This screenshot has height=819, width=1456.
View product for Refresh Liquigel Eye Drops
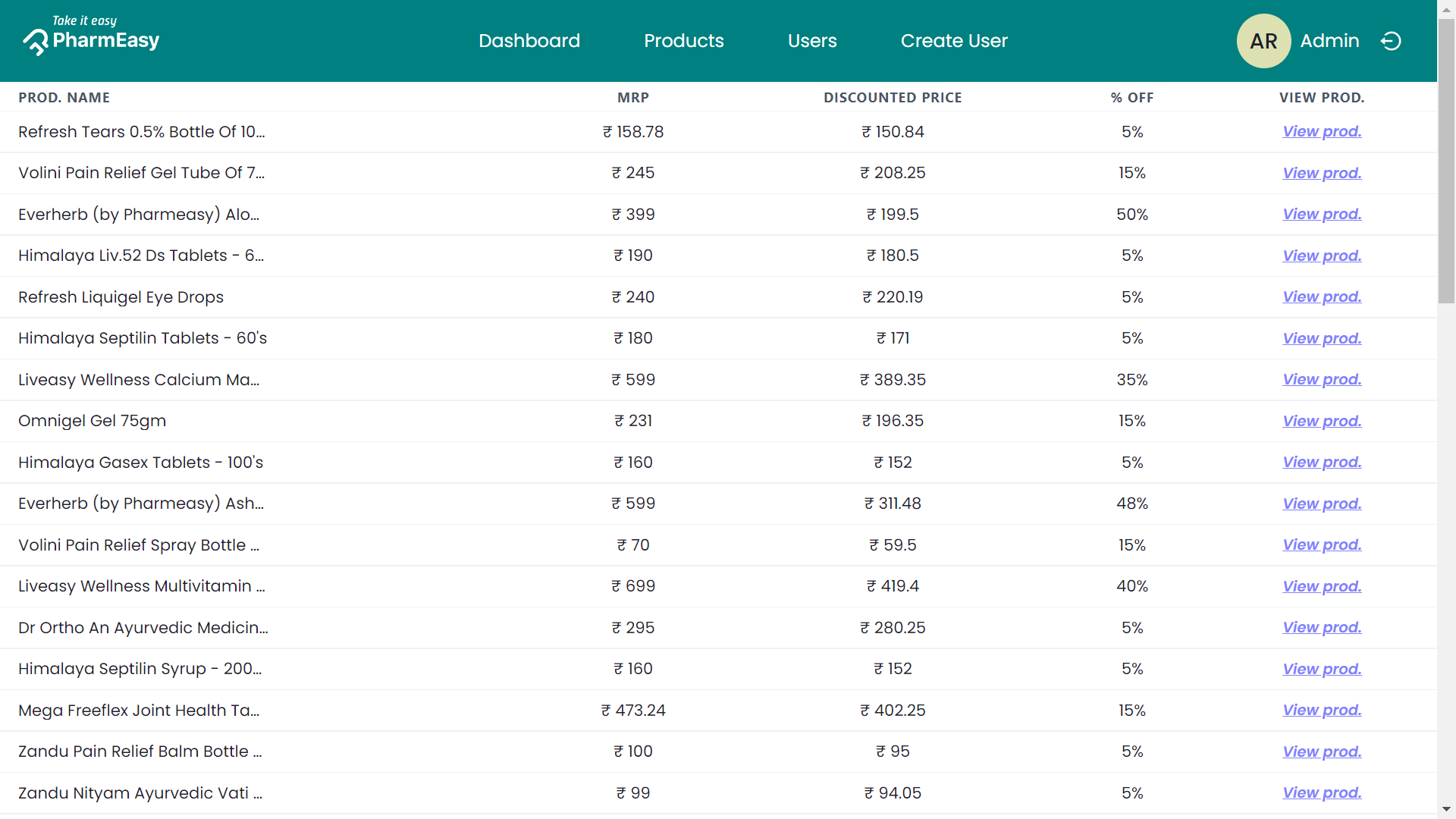click(1321, 297)
